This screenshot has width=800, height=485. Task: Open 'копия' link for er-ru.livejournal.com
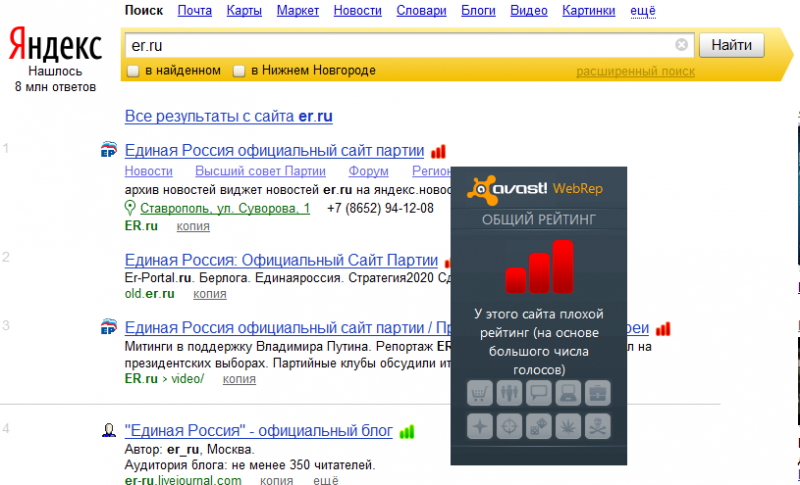[277, 480]
